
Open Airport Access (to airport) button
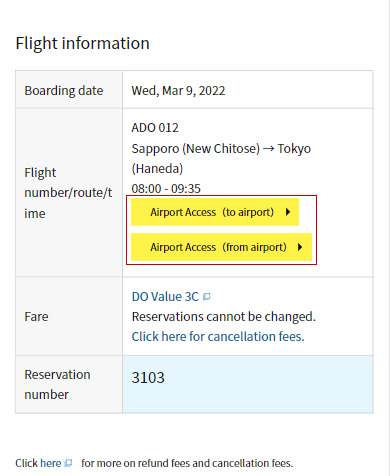(x=215, y=212)
